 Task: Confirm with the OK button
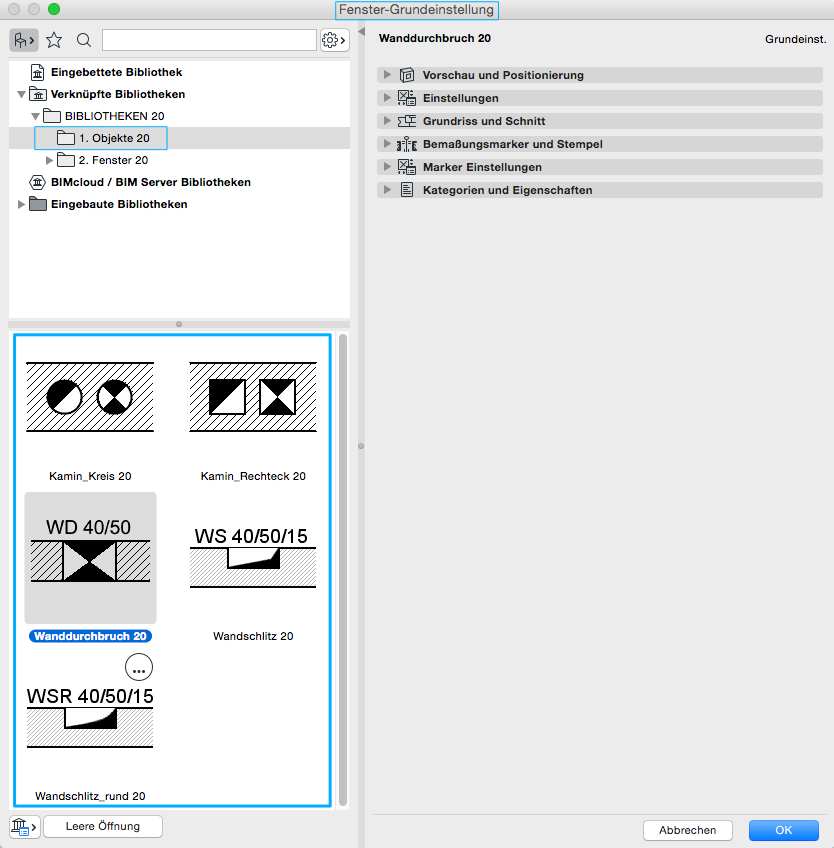(783, 830)
